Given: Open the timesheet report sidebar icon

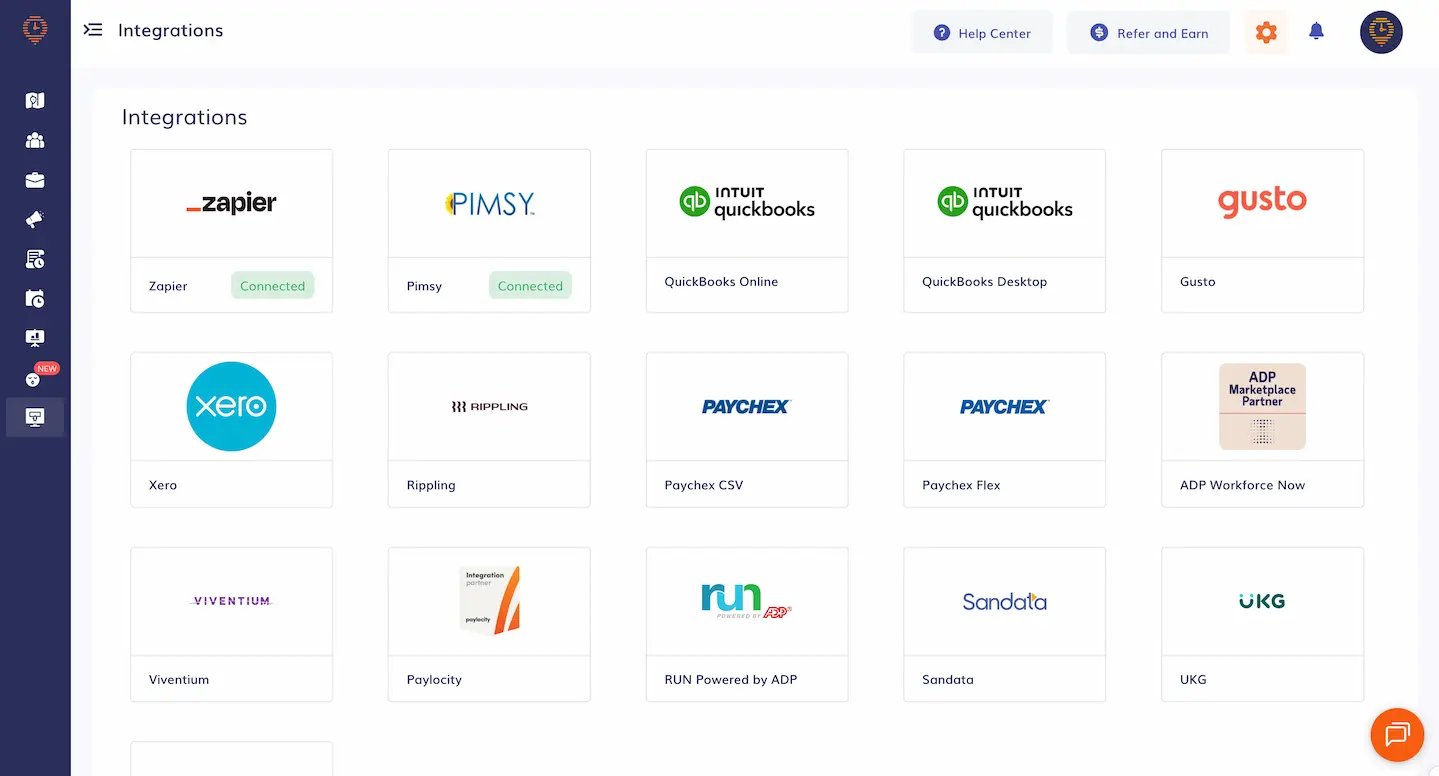Looking at the screenshot, I should coord(35,260).
